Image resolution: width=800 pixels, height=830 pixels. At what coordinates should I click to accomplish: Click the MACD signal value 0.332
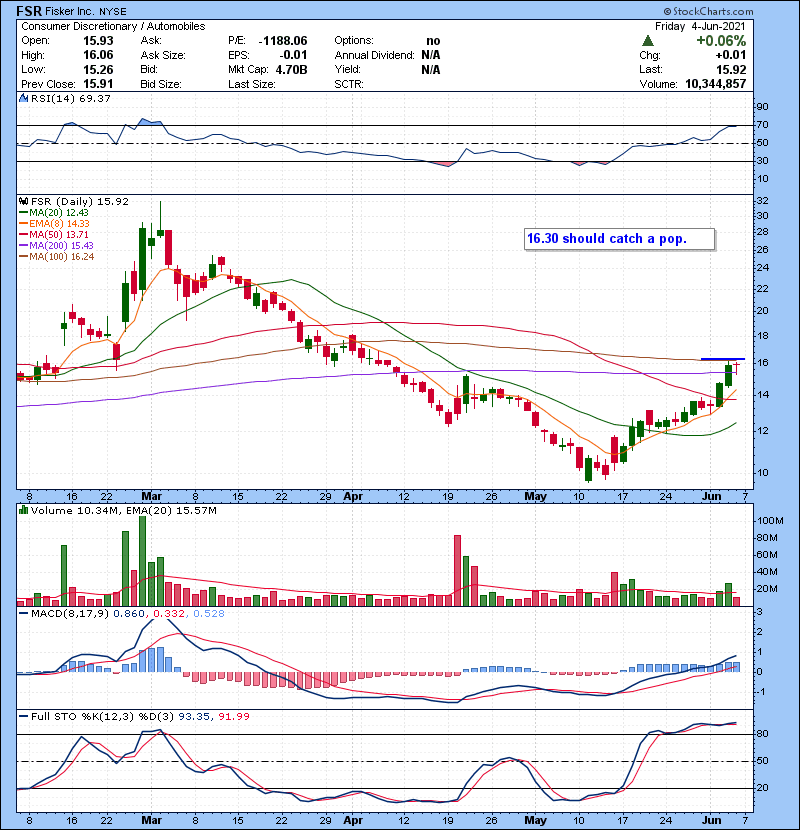168,614
